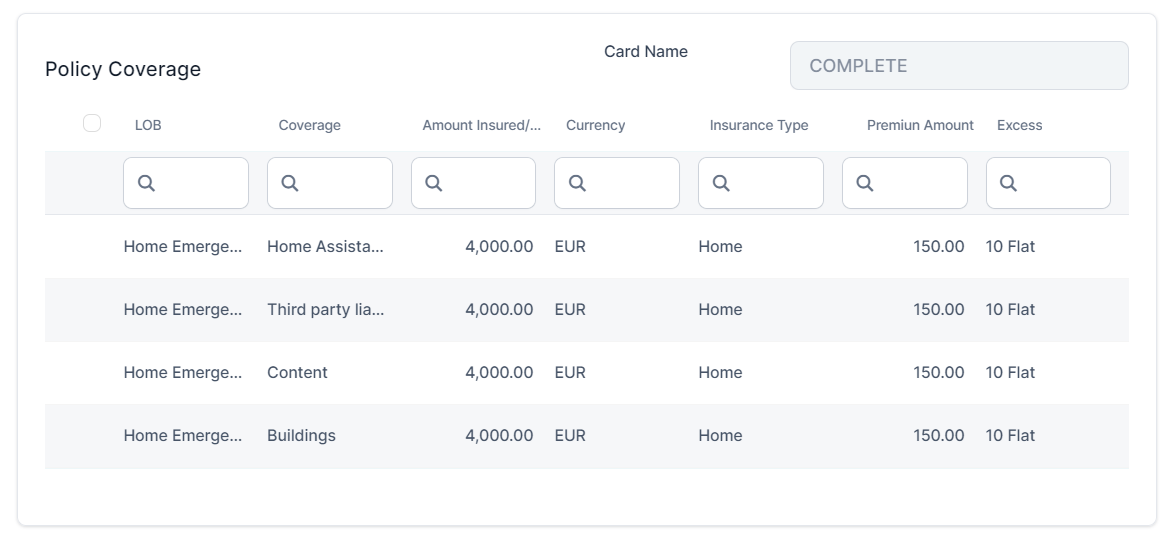Click the Excess column header
Screen dimensions: 1172x537
tap(1019, 125)
